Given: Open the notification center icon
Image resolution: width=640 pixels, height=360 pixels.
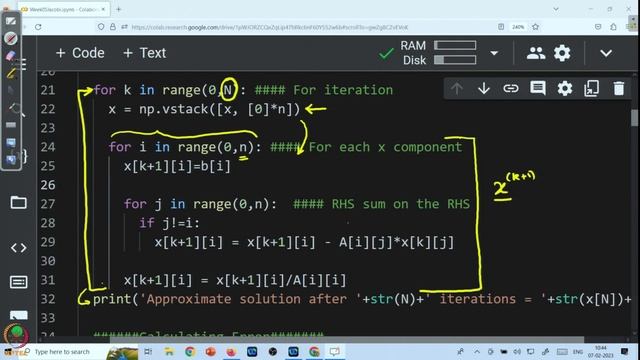Looking at the screenshot, I should click(624, 352).
